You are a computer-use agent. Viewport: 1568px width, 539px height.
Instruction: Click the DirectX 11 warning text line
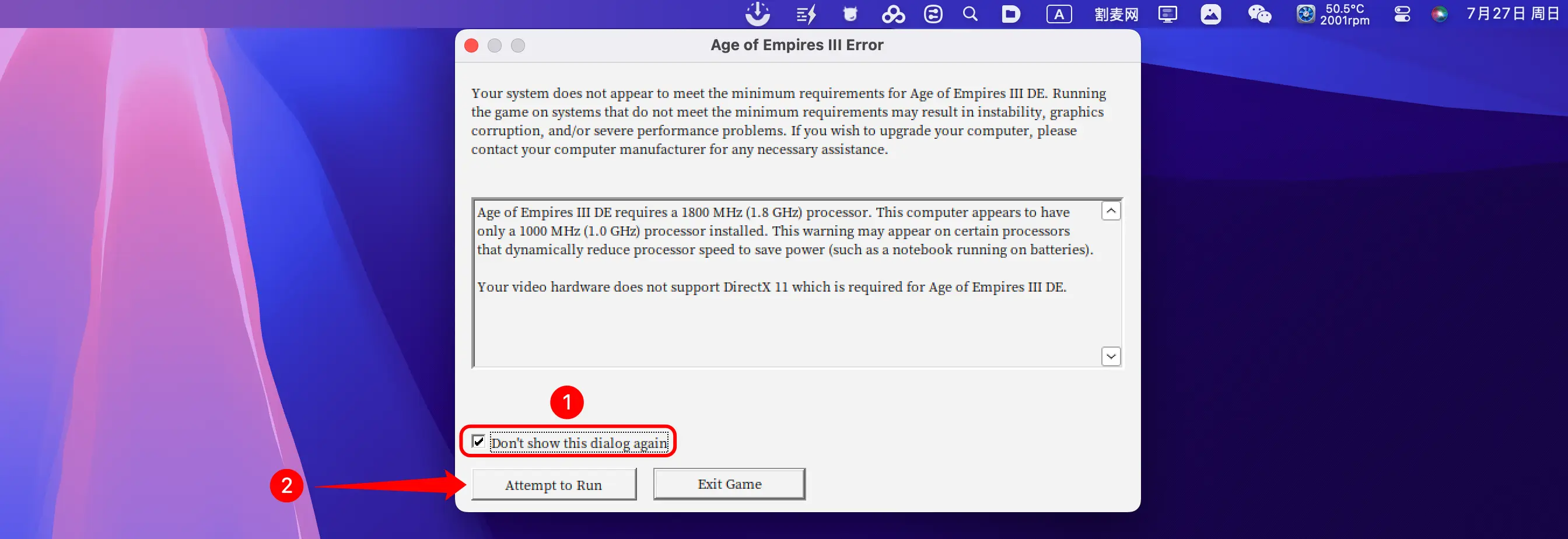click(x=771, y=287)
